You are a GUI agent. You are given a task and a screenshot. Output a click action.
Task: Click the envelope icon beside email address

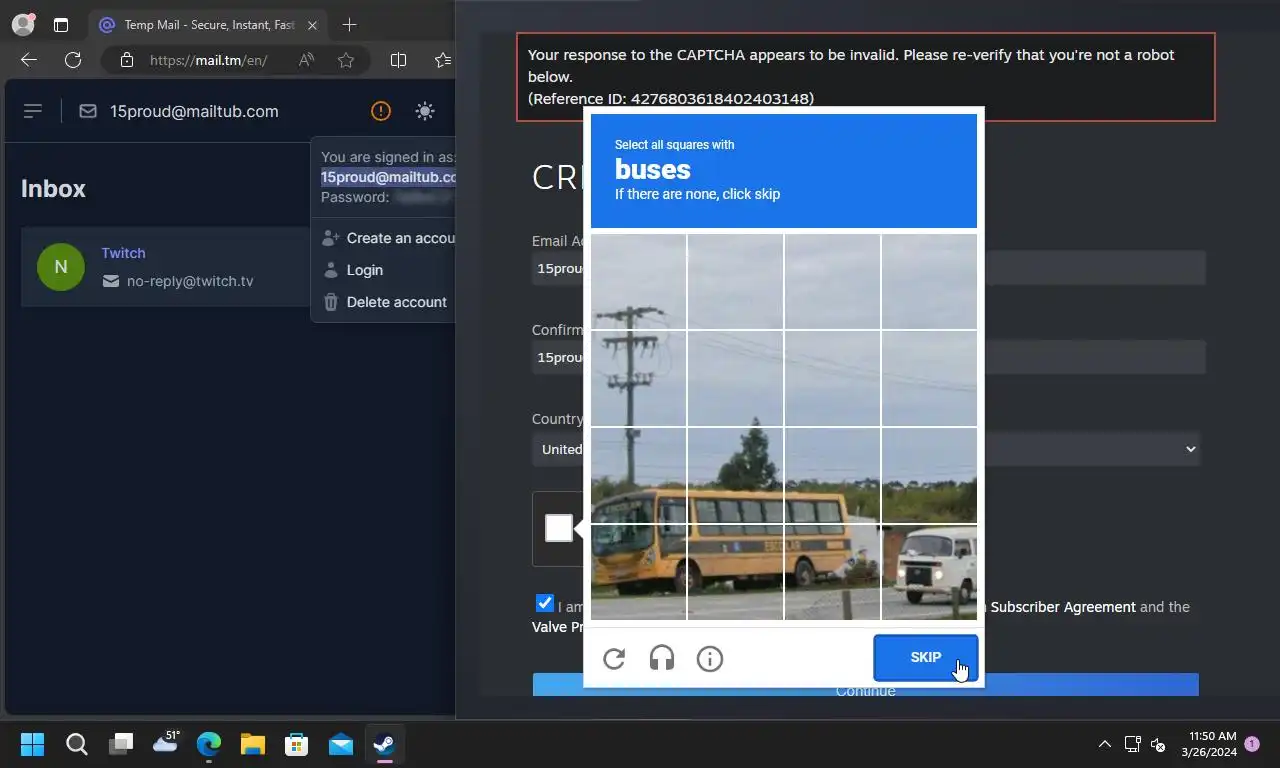tap(88, 111)
